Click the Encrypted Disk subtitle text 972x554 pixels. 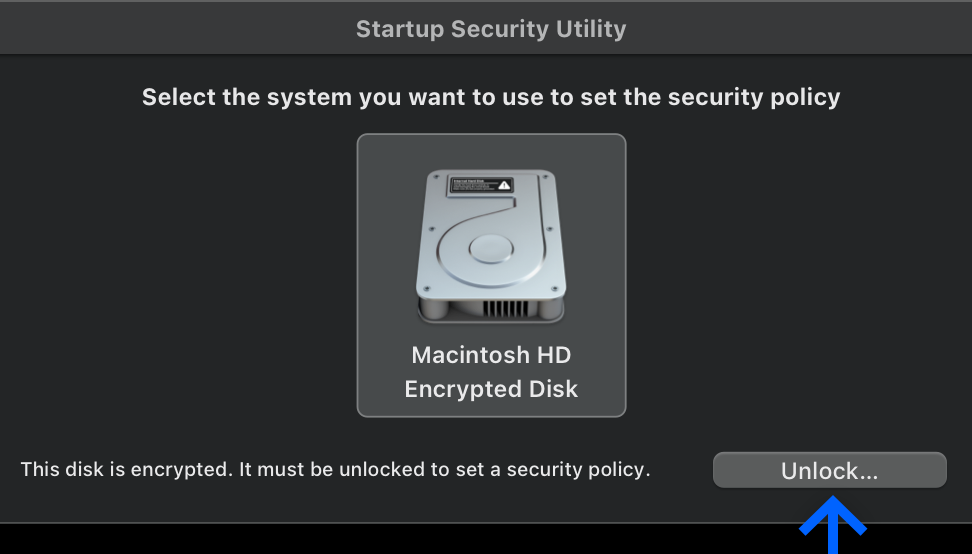[491, 389]
